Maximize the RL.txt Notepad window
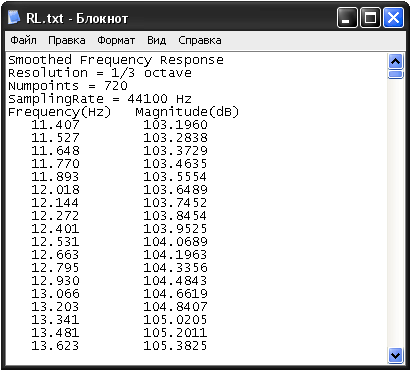The height and width of the screenshot is (371, 411). click(x=370, y=18)
